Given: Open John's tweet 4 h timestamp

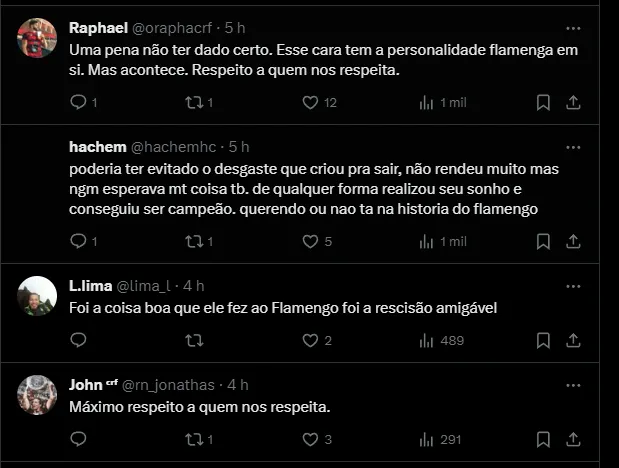Looking at the screenshot, I should click(x=238, y=385).
